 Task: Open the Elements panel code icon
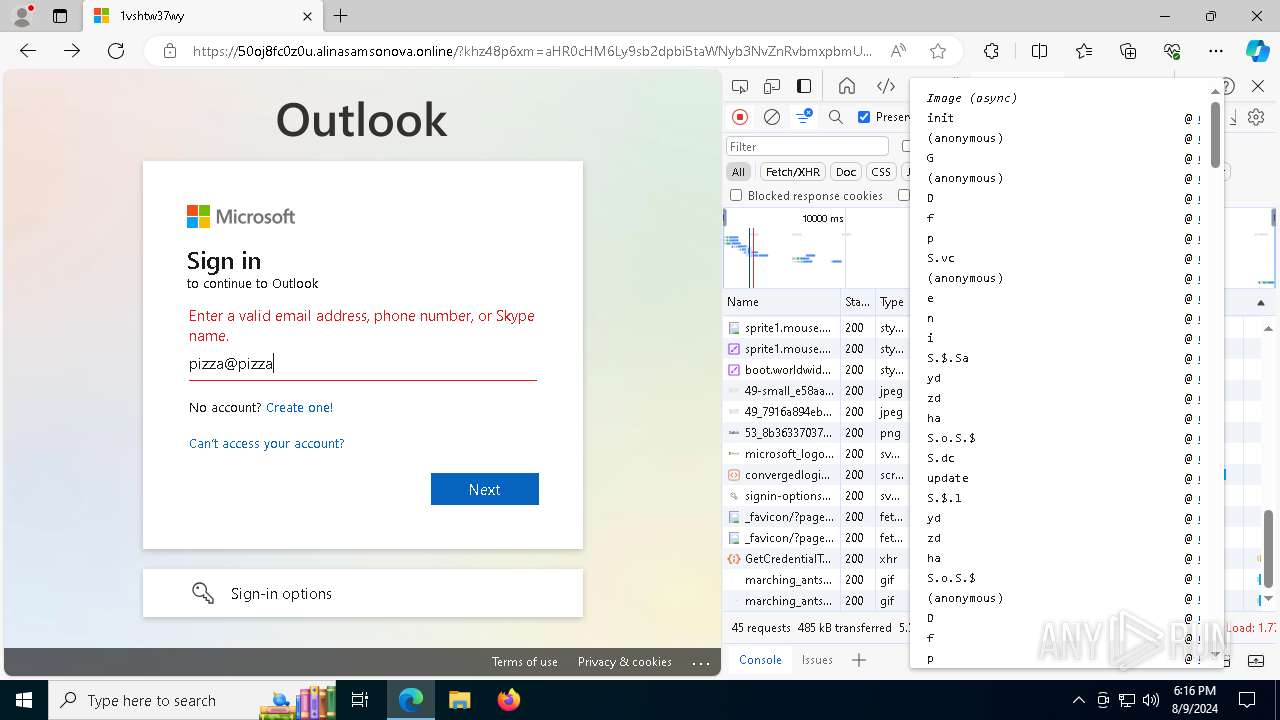tap(886, 87)
